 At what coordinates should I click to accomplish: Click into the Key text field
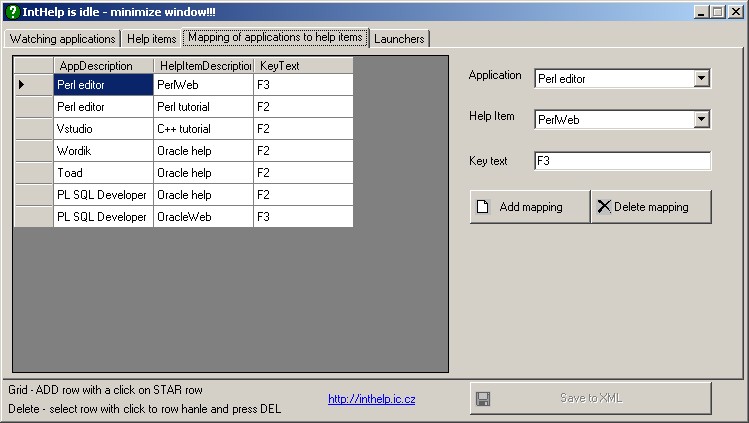click(622, 161)
